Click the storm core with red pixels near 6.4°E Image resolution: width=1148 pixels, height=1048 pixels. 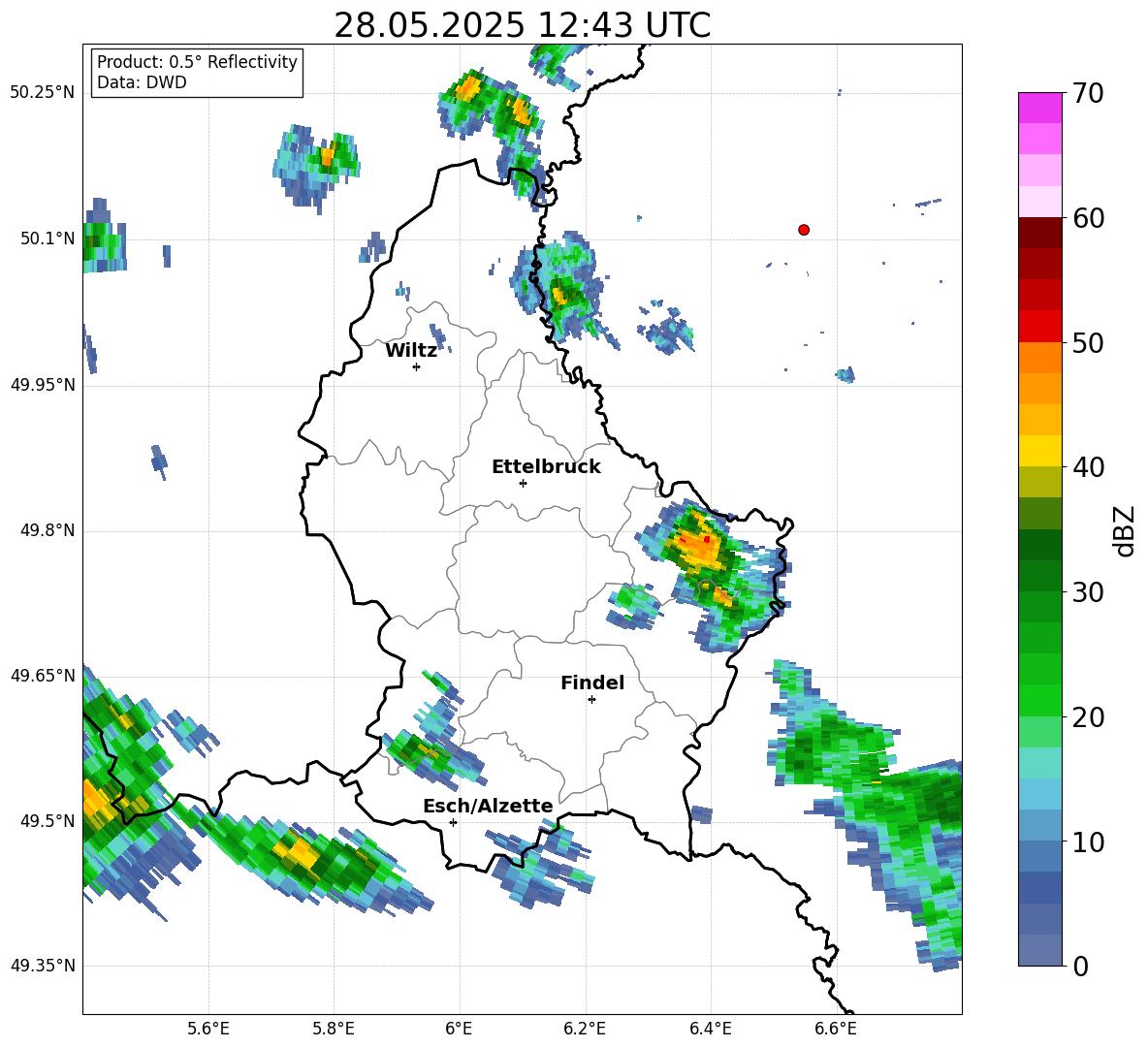[698, 545]
